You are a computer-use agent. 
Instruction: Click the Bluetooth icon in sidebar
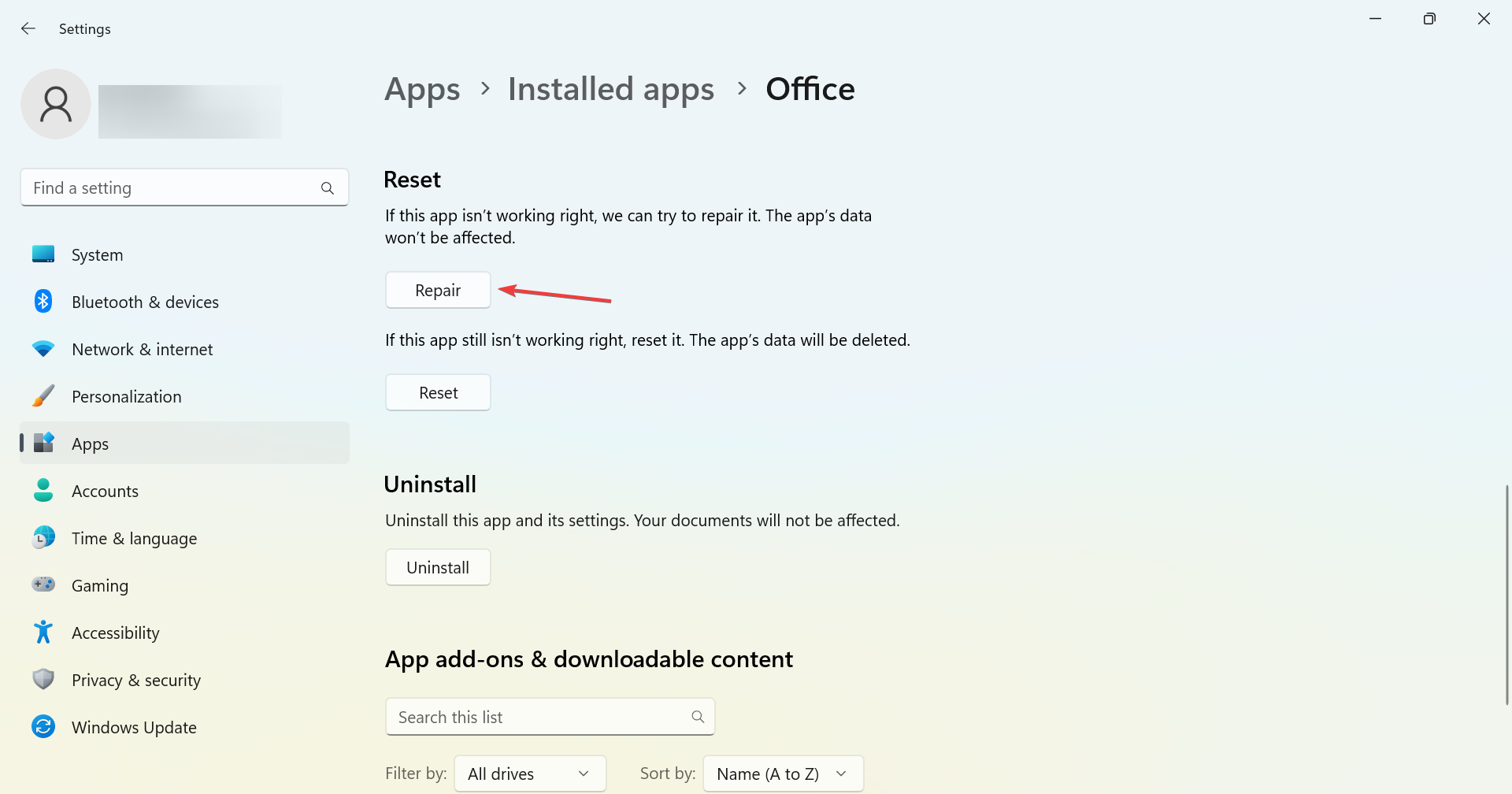tap(43, 302)
